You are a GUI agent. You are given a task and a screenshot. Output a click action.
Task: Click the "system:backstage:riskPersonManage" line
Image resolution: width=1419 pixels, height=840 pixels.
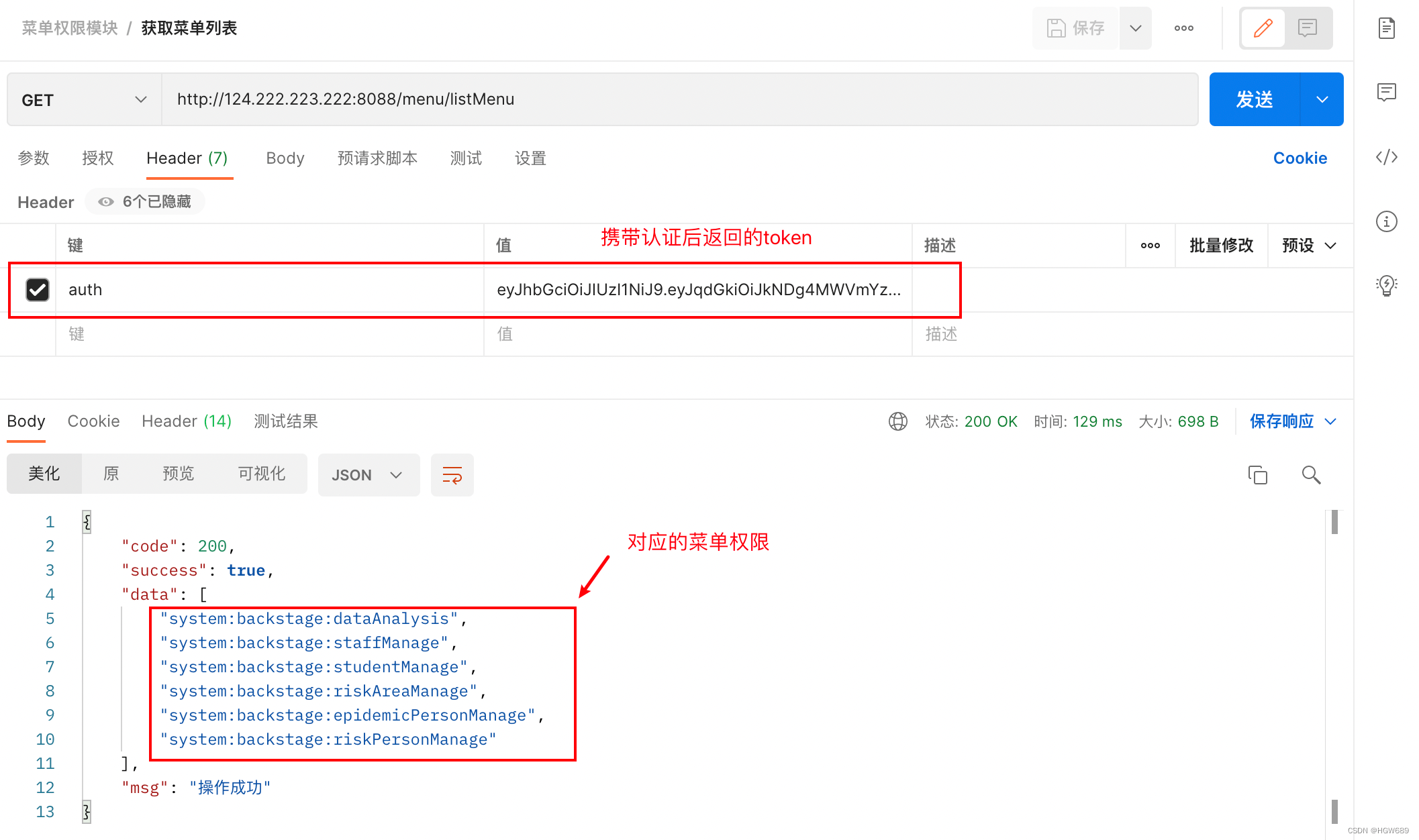[x=328, y=739]
